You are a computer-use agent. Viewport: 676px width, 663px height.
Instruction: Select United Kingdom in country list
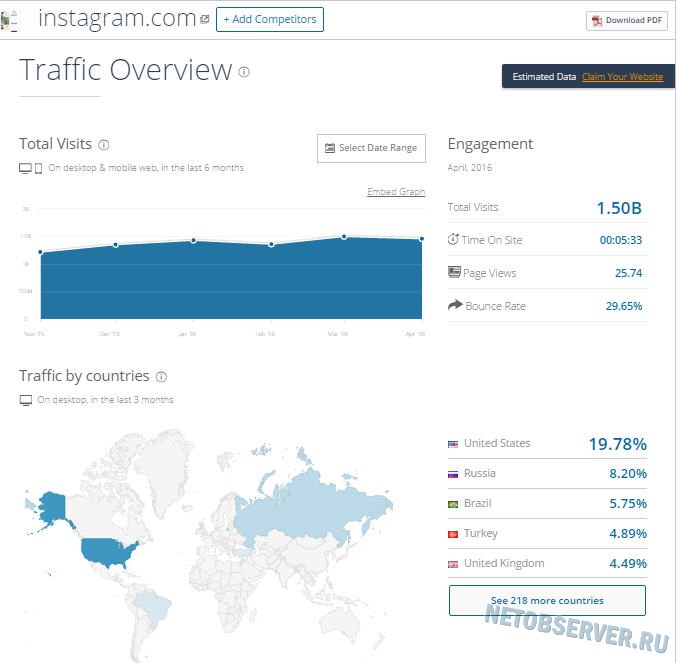coord(504,563)
